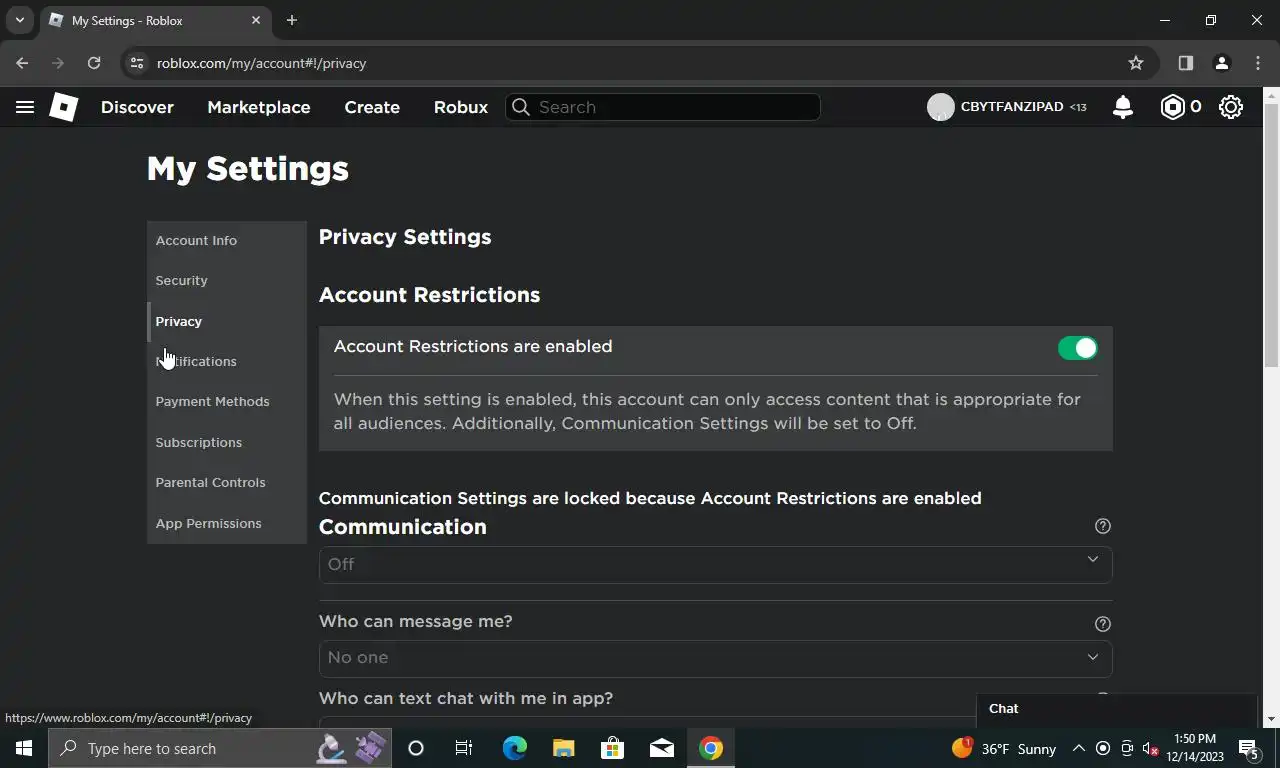Open Microsoft Store from taskbar
Image resolution: width=1280 pixels, height=768 pixels.
click(613, 748)
